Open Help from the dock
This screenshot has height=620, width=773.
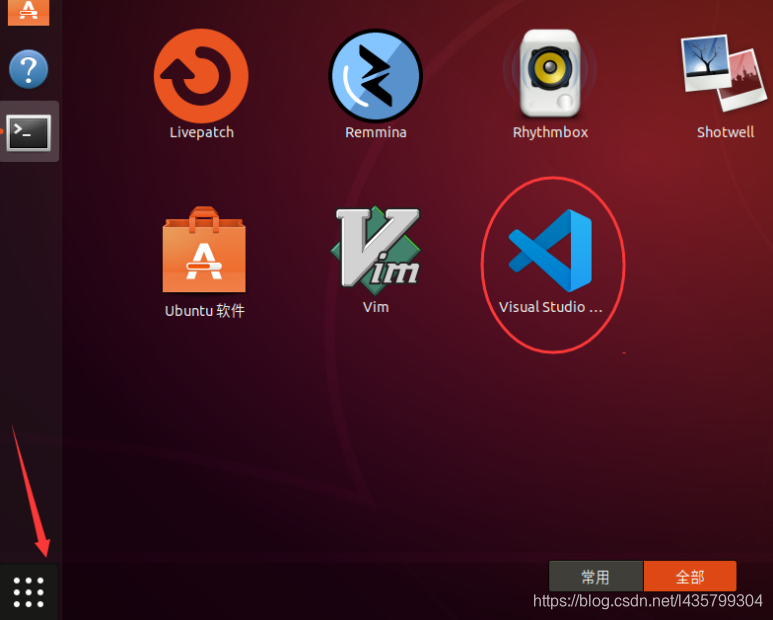coord(29,69)
